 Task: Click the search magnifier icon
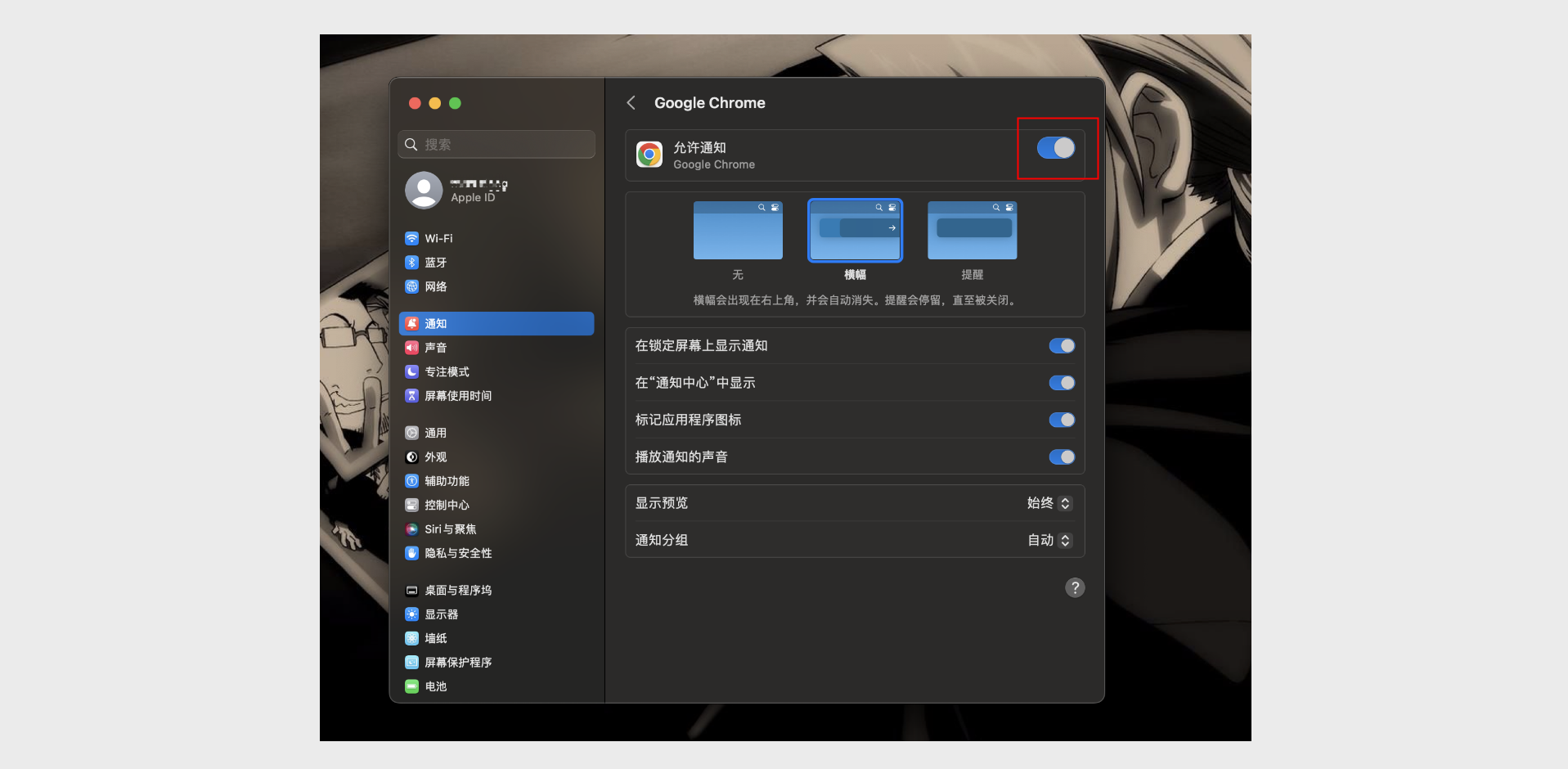tap(411, 144)
